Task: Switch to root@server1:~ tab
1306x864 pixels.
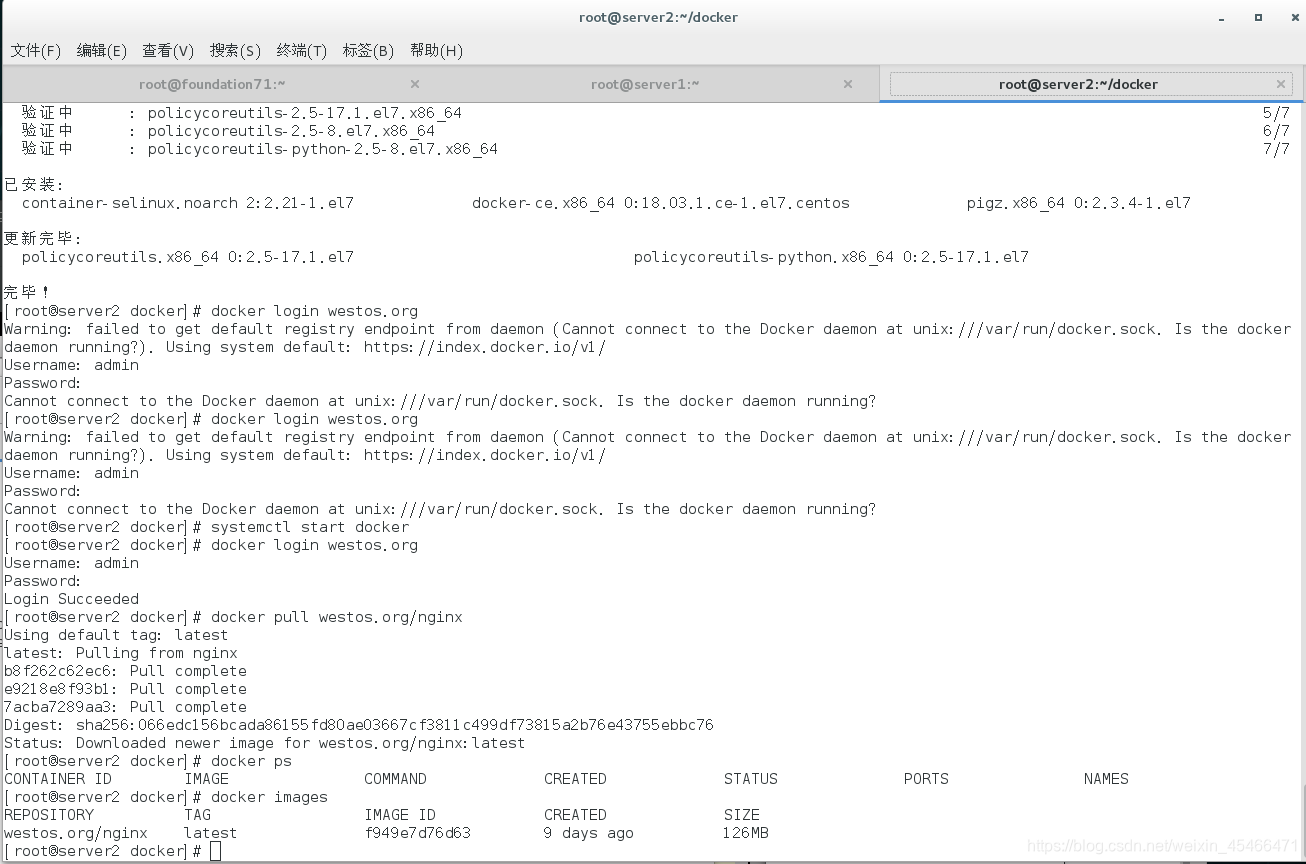Action: (x=645, y=84)
